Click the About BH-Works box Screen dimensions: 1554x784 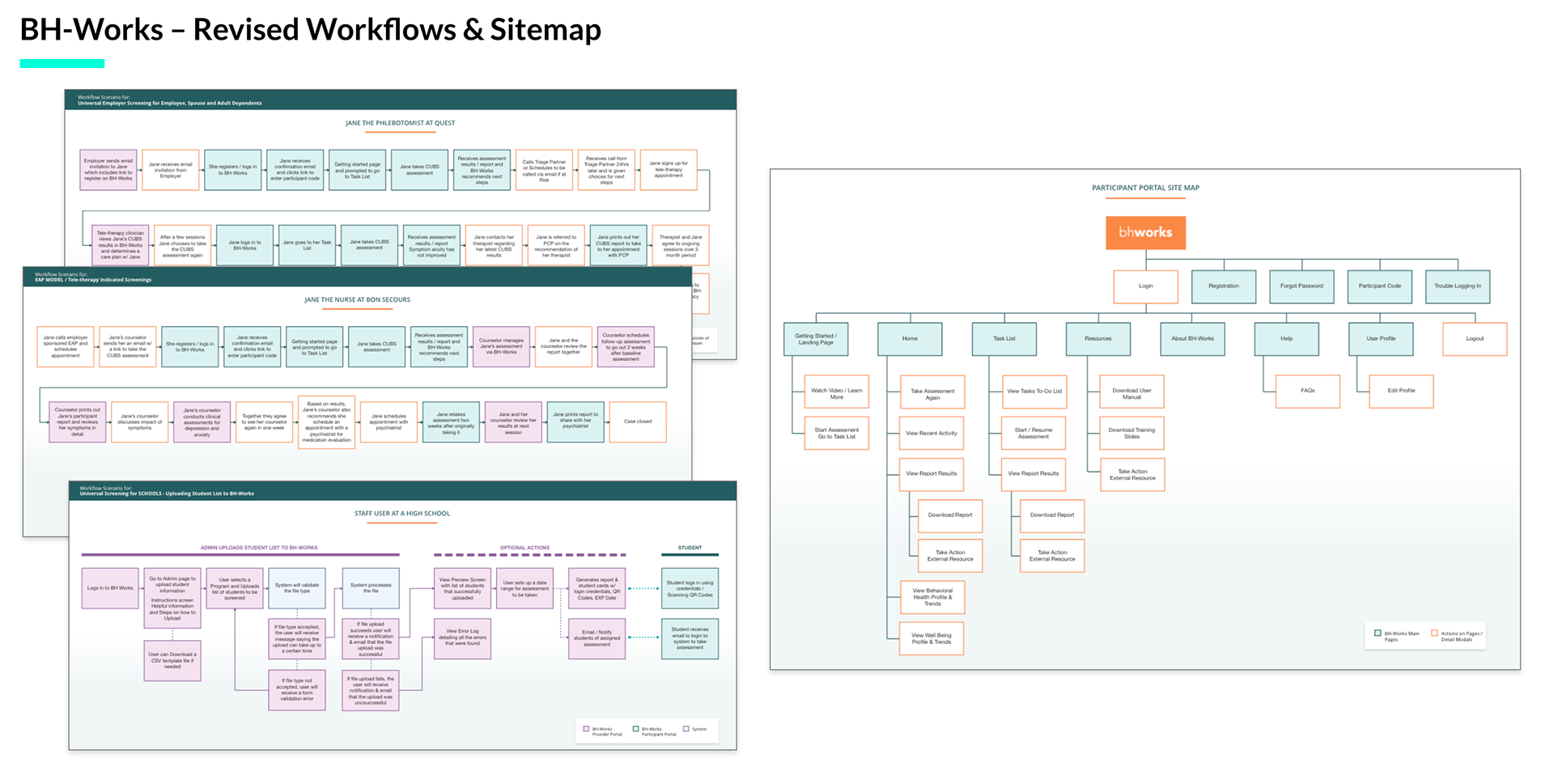click(x=1192, y=339)
